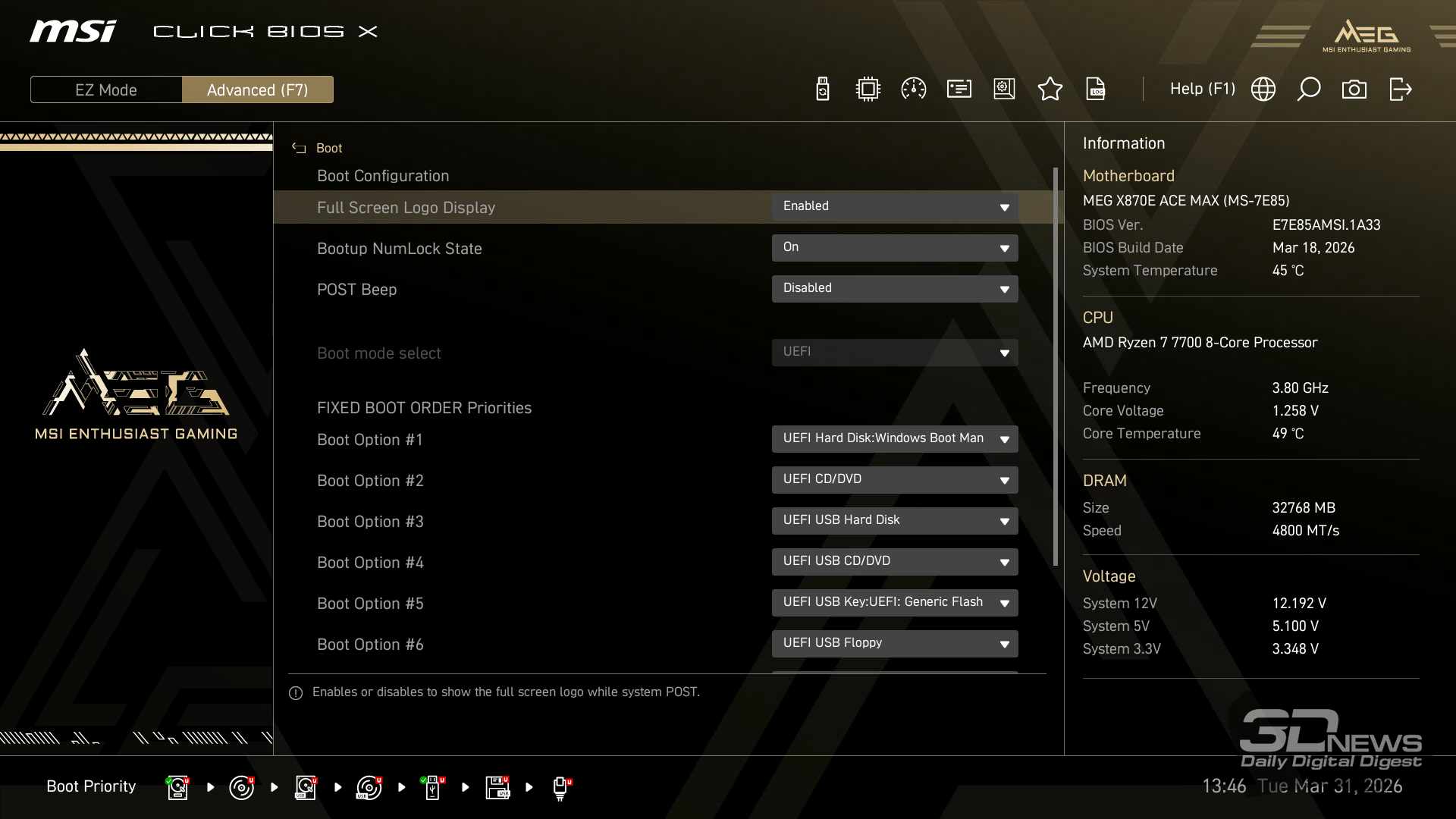Open the language globe icon
Image resolution: width=1456 pixels, height=819 pixels.
[1263, 89]
